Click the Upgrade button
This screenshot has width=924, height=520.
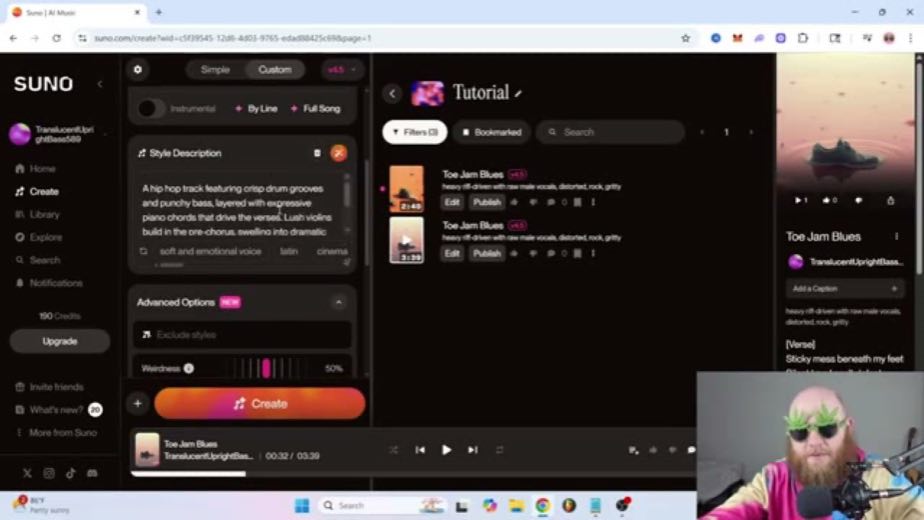tap(60, 341)
